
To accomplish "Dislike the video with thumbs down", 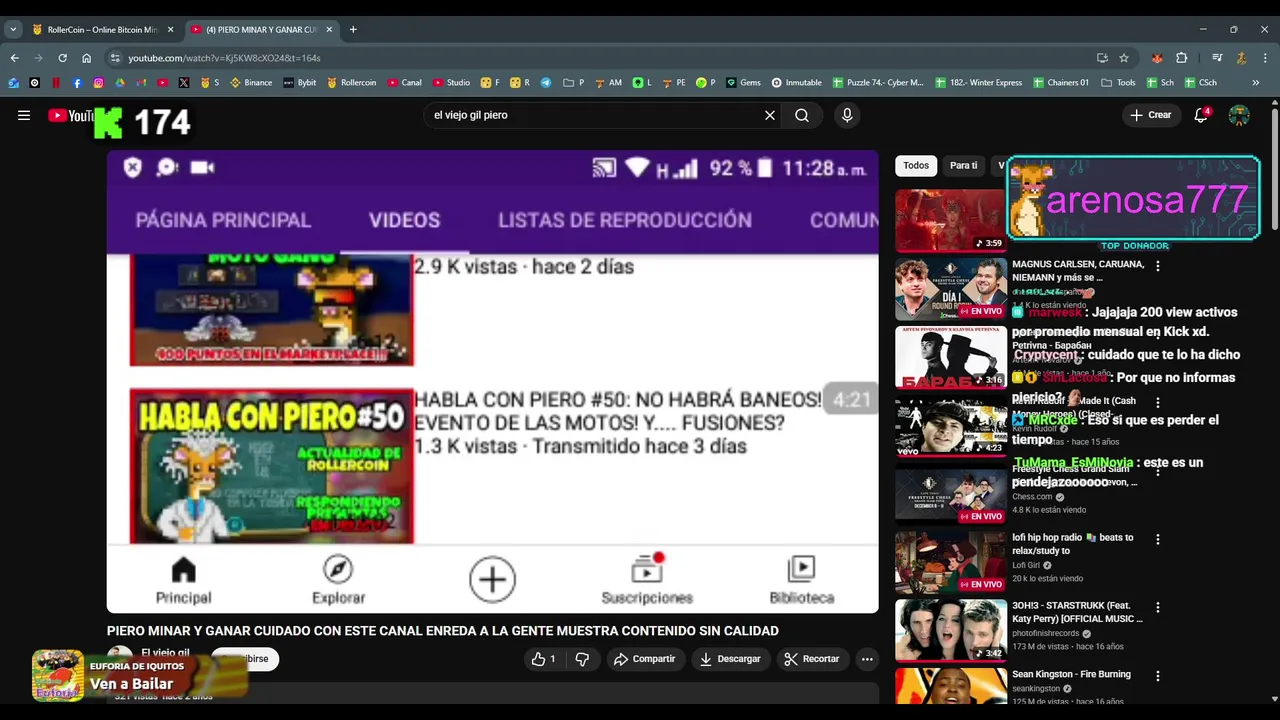I will (582, 659).
